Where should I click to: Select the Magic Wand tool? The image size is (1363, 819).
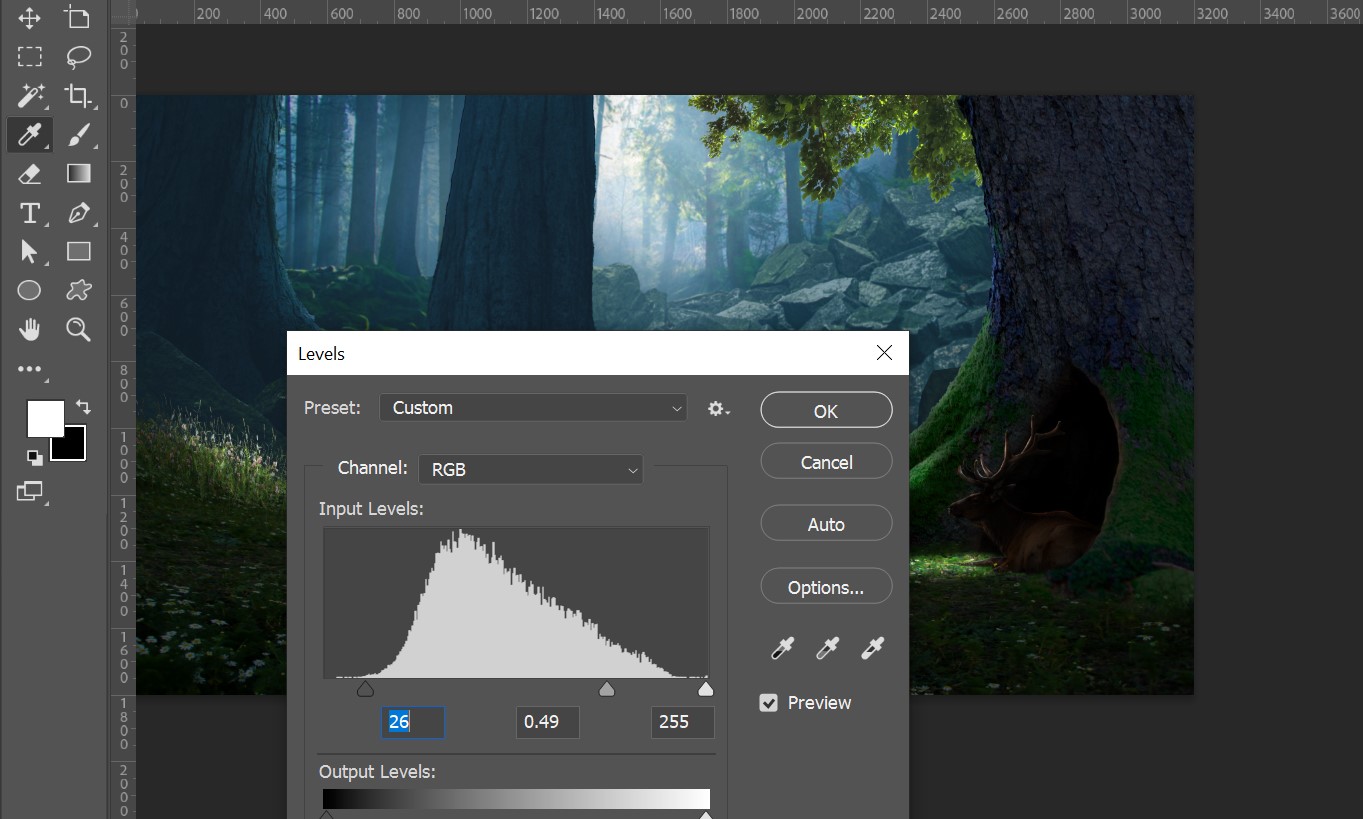[x=30, y=95]
